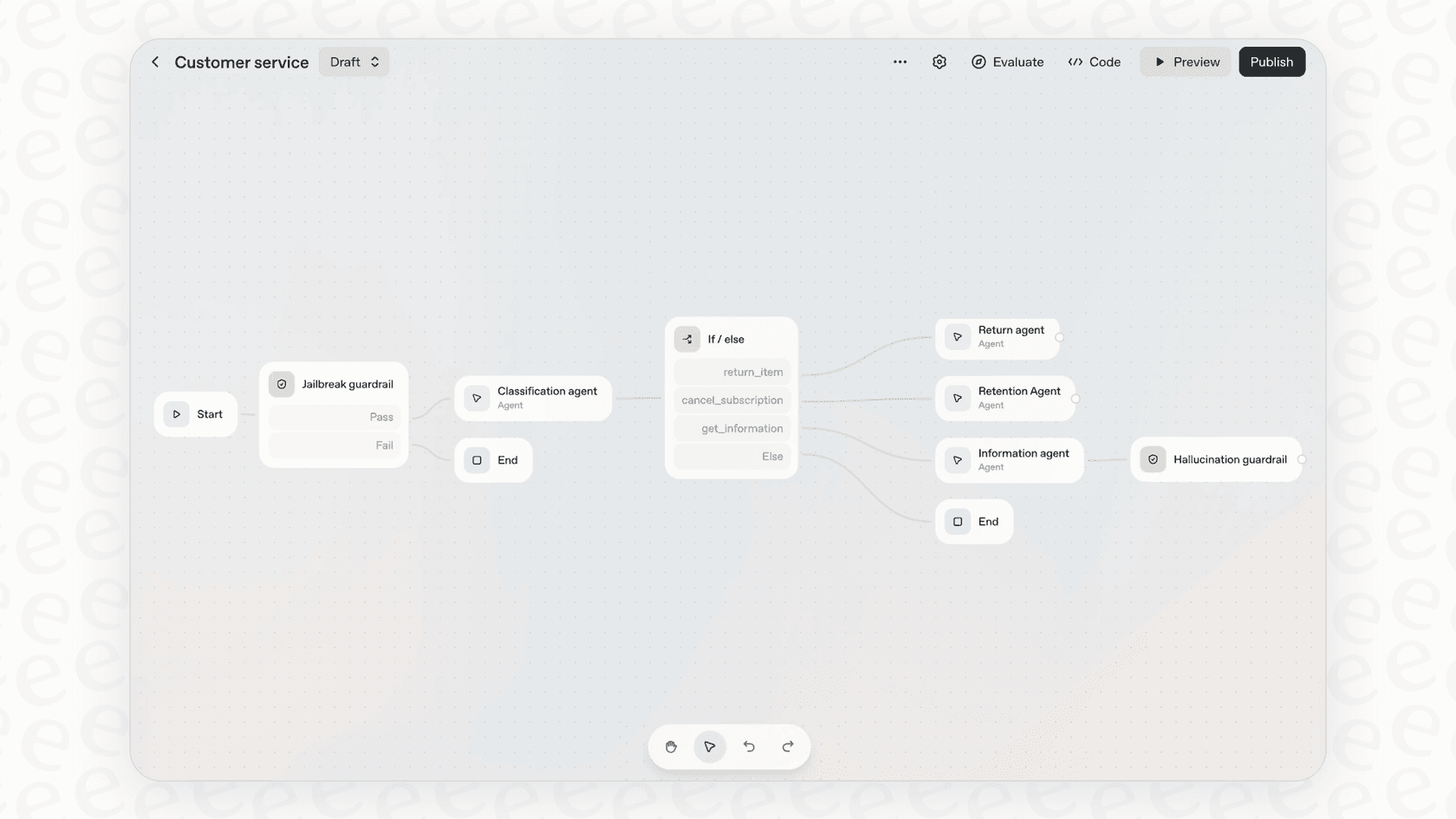The height and width of the screenshot is (819, 1456).
Task: Start a Preview of the workflow
Action: pyautogui.click(x=1186, y=62)
